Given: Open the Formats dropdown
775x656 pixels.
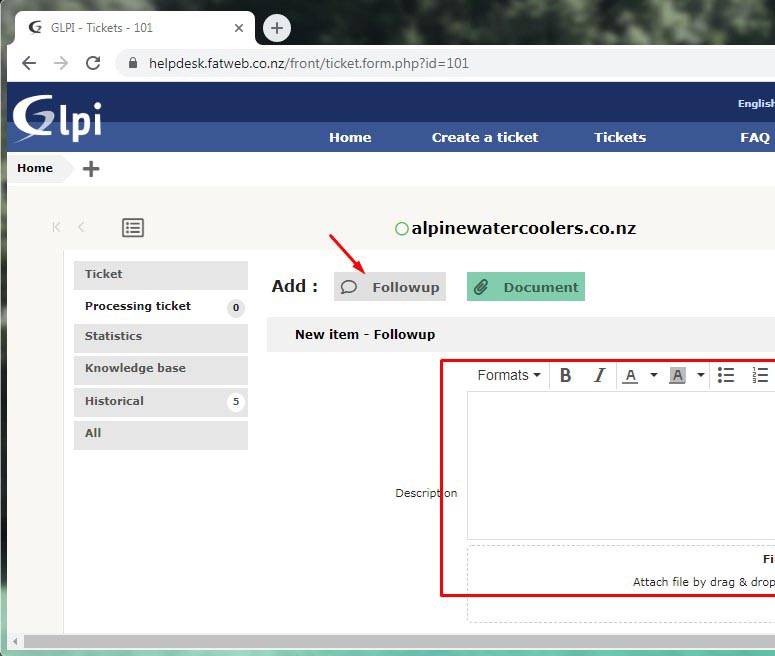Looking at the screenshot, I should tap(508, 375).
